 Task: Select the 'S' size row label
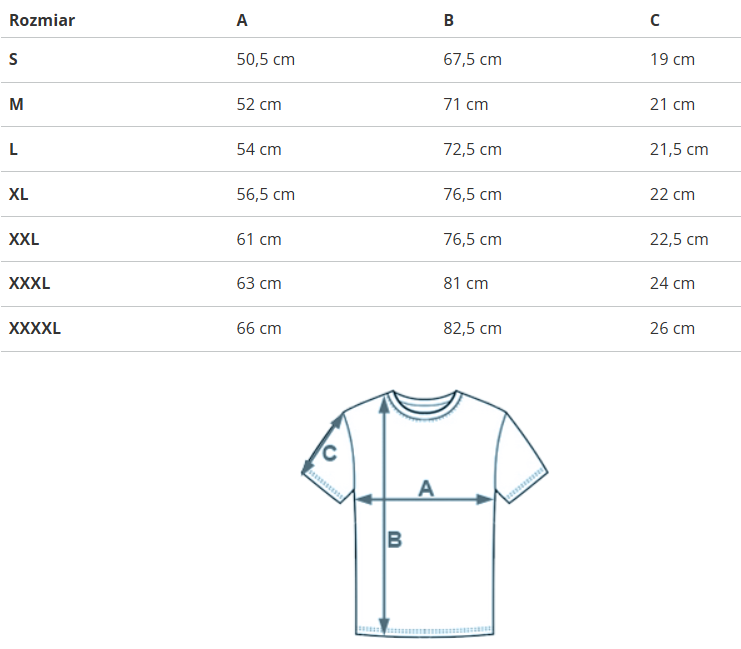14,59
